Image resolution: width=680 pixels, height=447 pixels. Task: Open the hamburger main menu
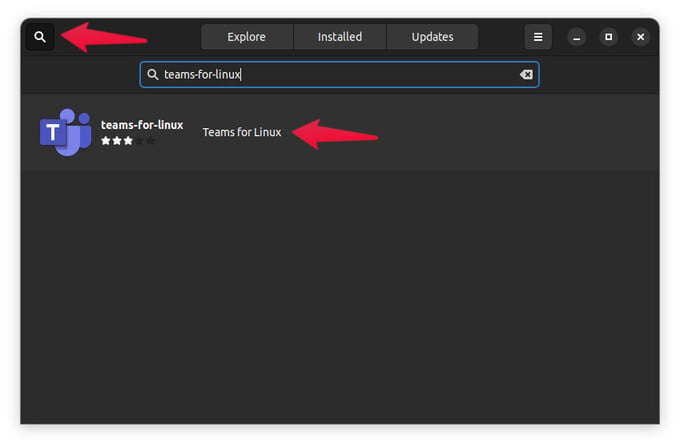pyautogui.click(x=538, y=37)
